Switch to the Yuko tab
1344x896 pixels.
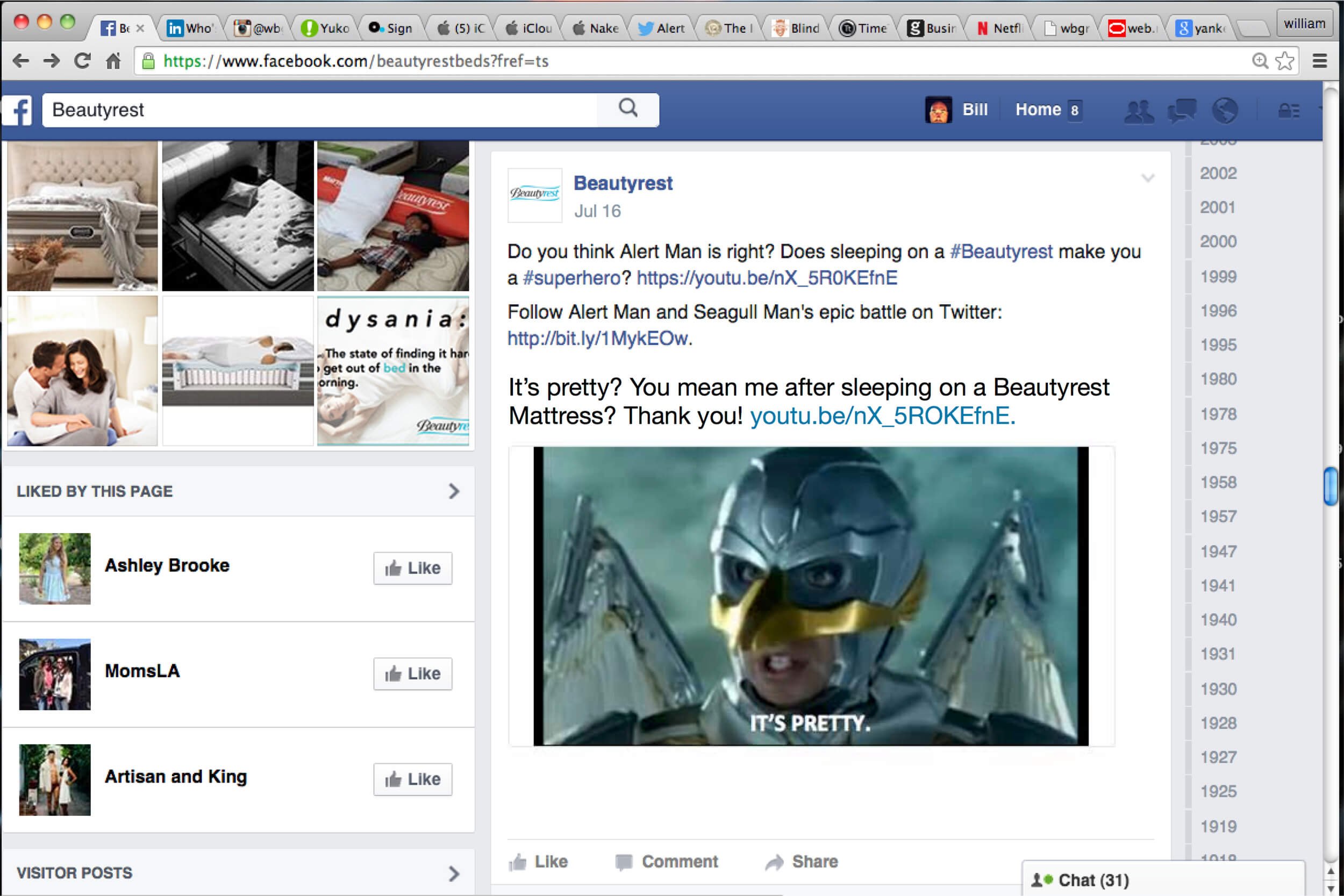coord(325,28)
